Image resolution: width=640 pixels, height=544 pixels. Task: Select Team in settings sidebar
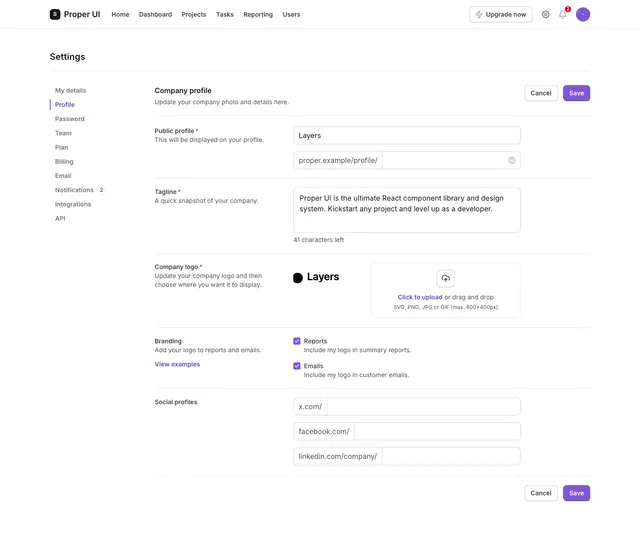pos(63,133)
